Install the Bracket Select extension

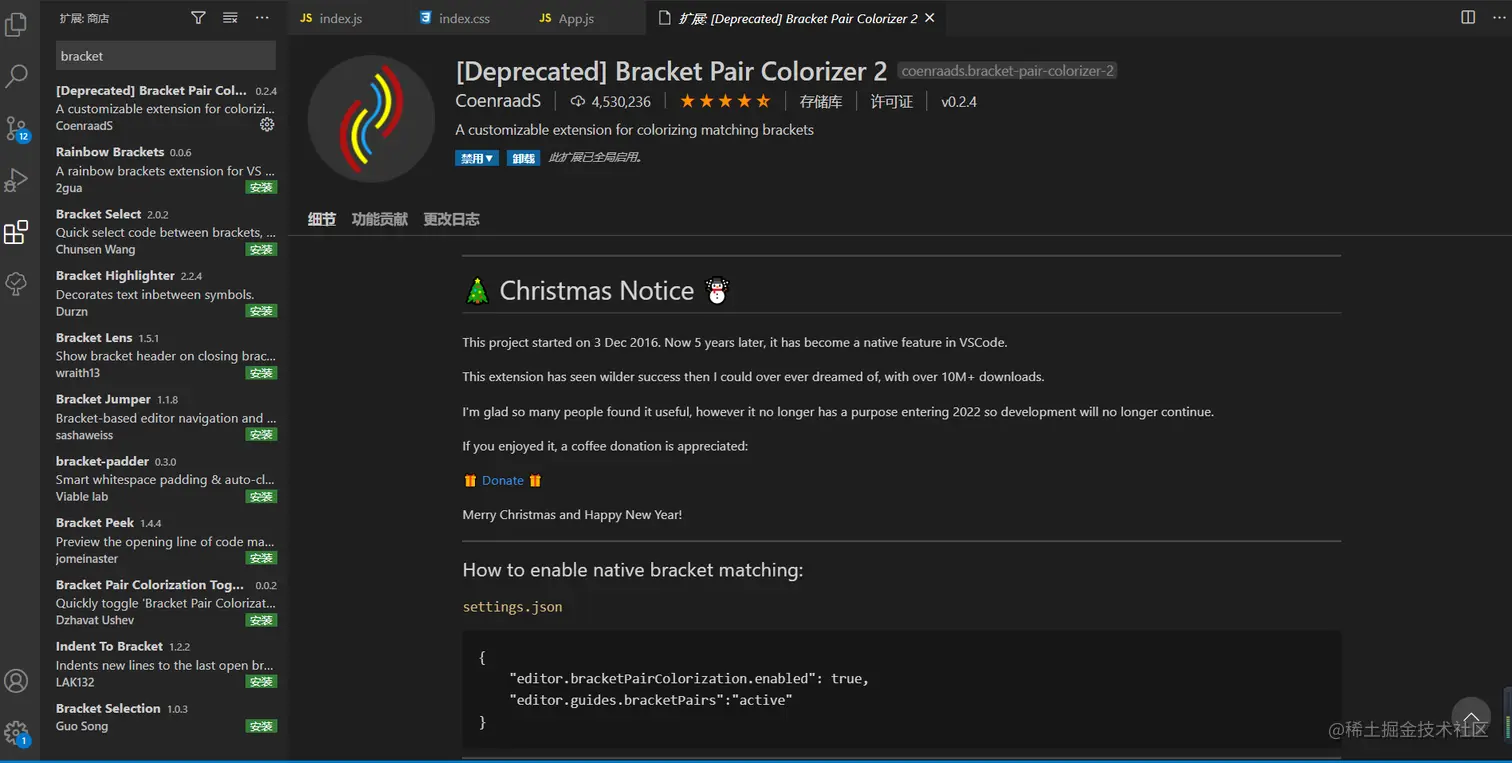(262, 249)
